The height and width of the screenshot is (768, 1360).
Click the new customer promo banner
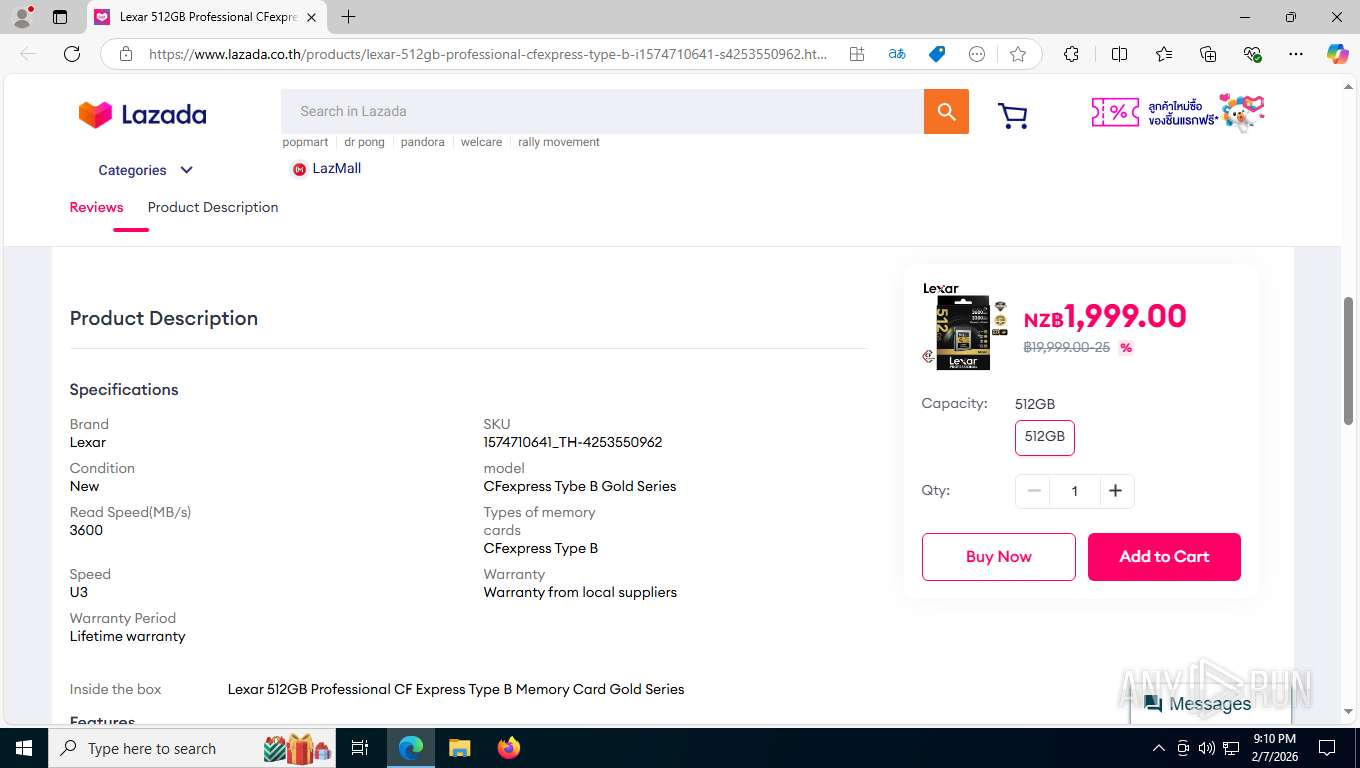coord(1178,112)
